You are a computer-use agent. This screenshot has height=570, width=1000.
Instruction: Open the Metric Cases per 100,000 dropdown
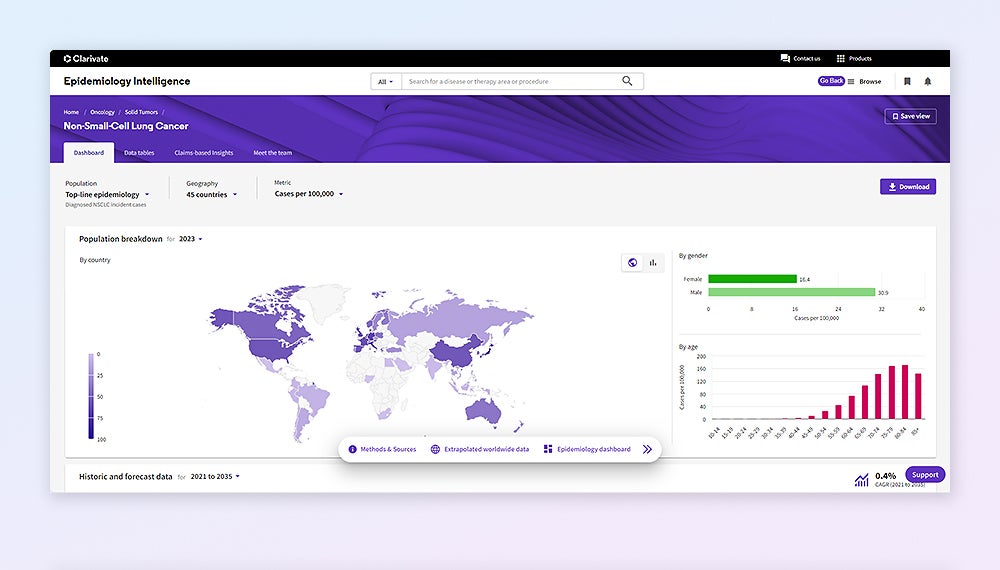[308, 194]
